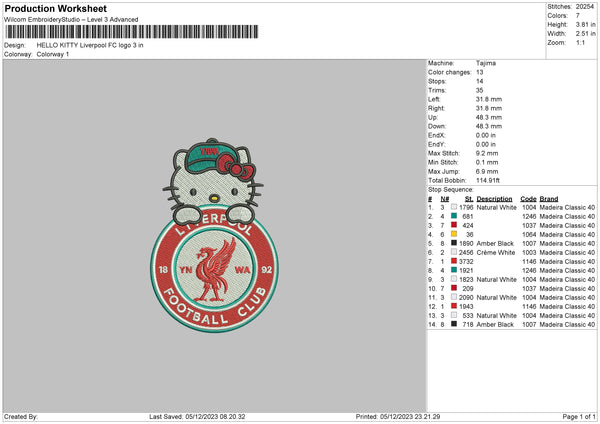600x424 pixels.
Task: Click the Color changes value 13
Action: point(479,72)
